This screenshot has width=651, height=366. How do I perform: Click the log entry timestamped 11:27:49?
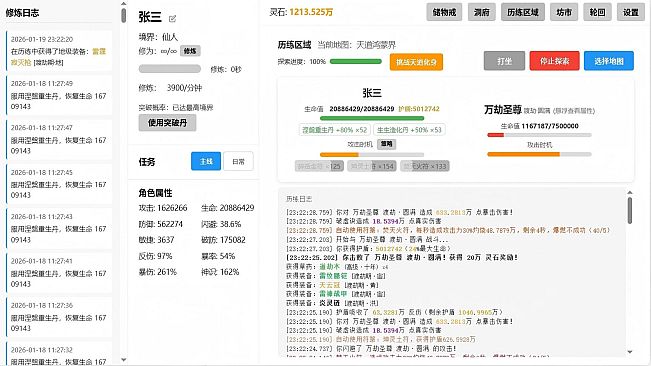tap(59, 95)
